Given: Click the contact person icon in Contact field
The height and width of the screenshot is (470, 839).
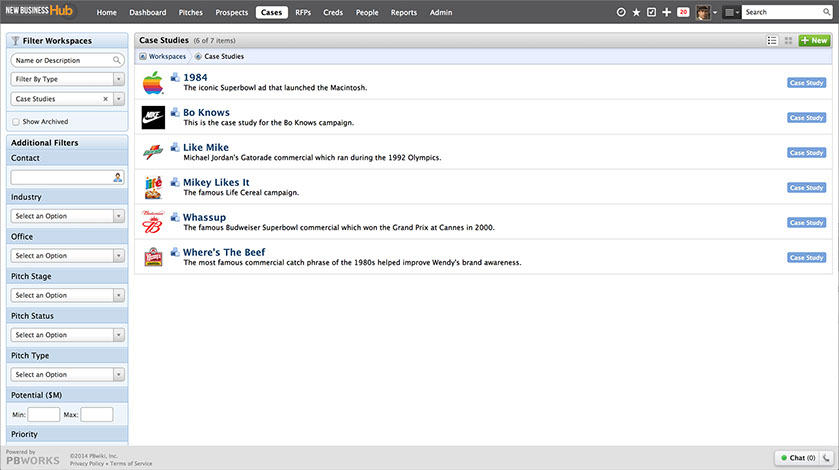Looking at the screenshot, I should click(118, 177).
